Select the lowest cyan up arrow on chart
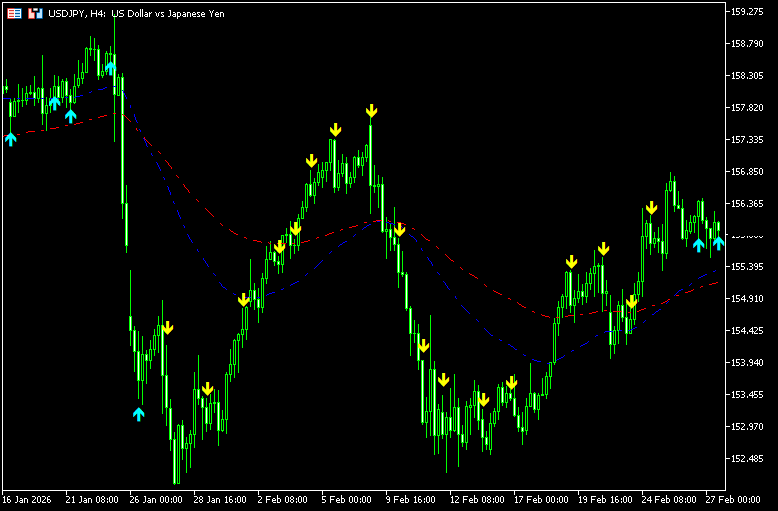778x511 pixels. click(x=139, y=413)
